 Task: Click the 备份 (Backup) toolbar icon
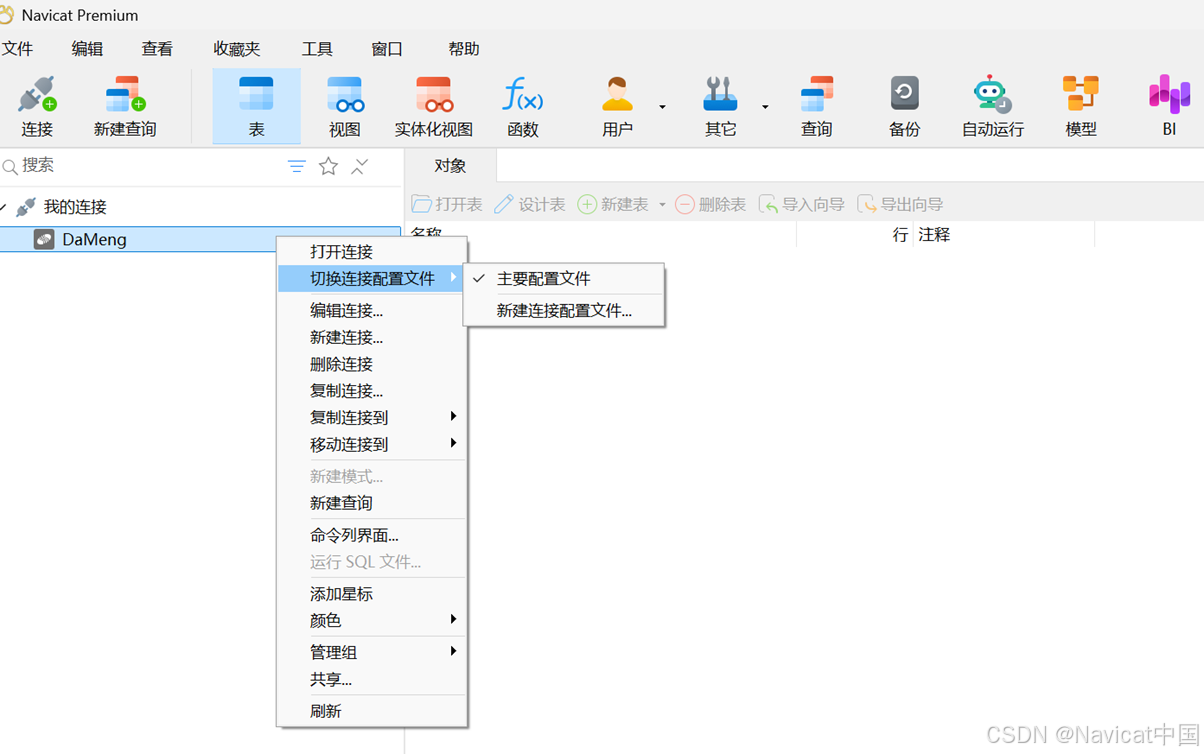click(904, 106)
